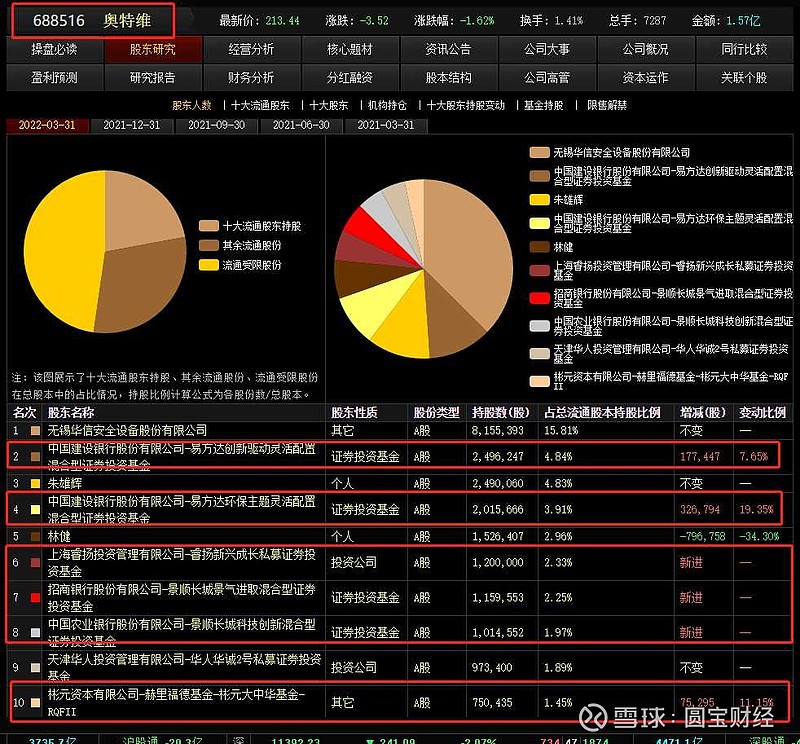The height and width of the screenshot is (744, 800).
Task: Select row 无锡华信安全设备股份有限公司
Action: point(399,430)
